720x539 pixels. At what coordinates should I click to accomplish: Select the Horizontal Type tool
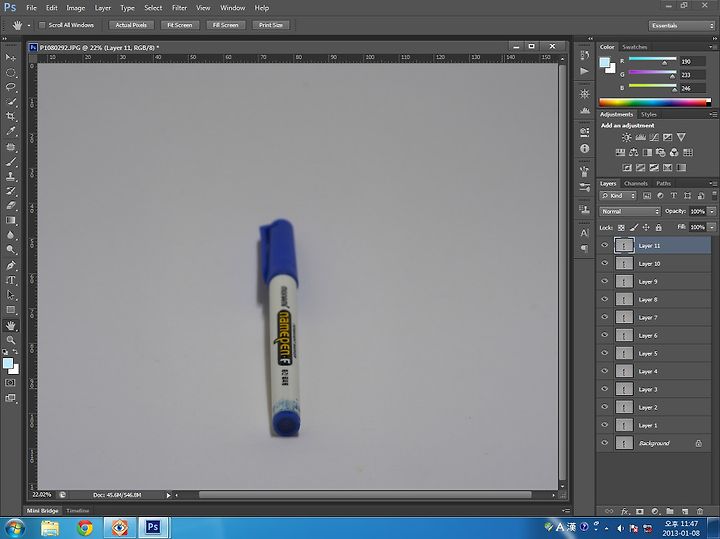tap(11, 280)
